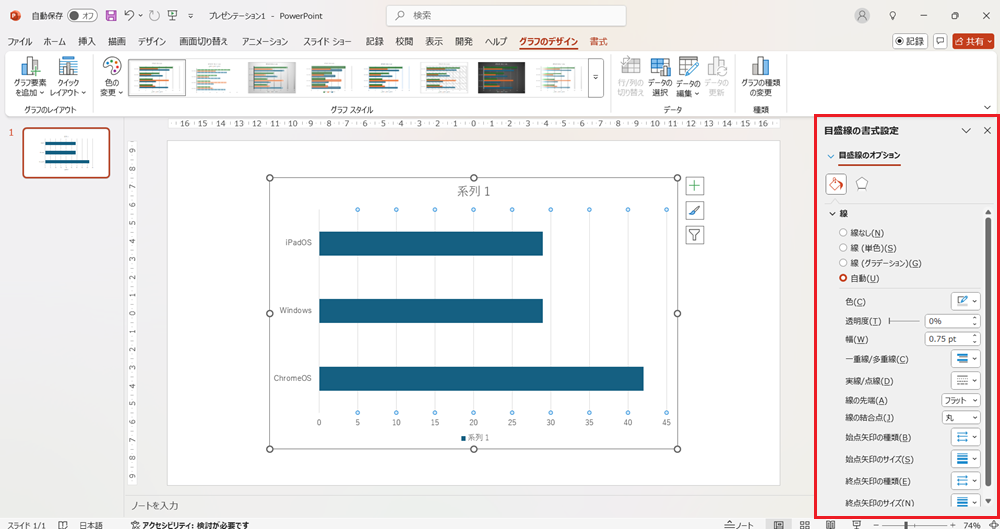The height and width of the screenshot is (529, 1000).
Task: Open グラフ要素を追加 (Add Chart Element)
Action: [x=30, y=77]
